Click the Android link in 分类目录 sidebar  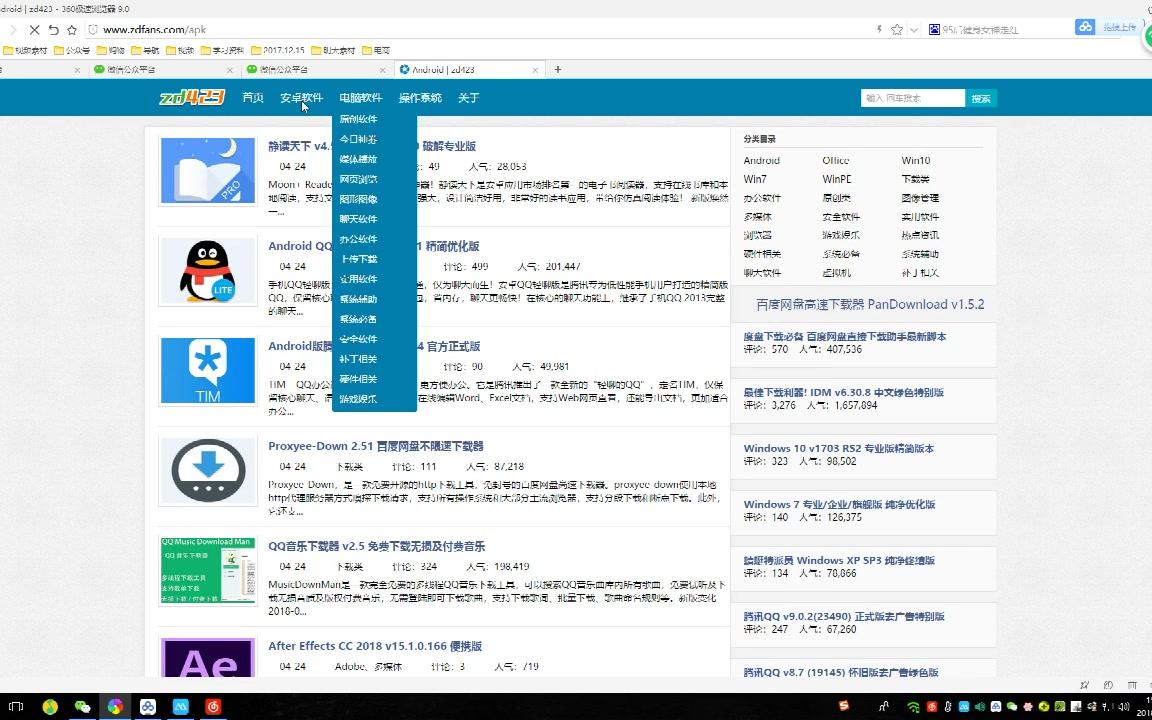[x=761, y=160]
